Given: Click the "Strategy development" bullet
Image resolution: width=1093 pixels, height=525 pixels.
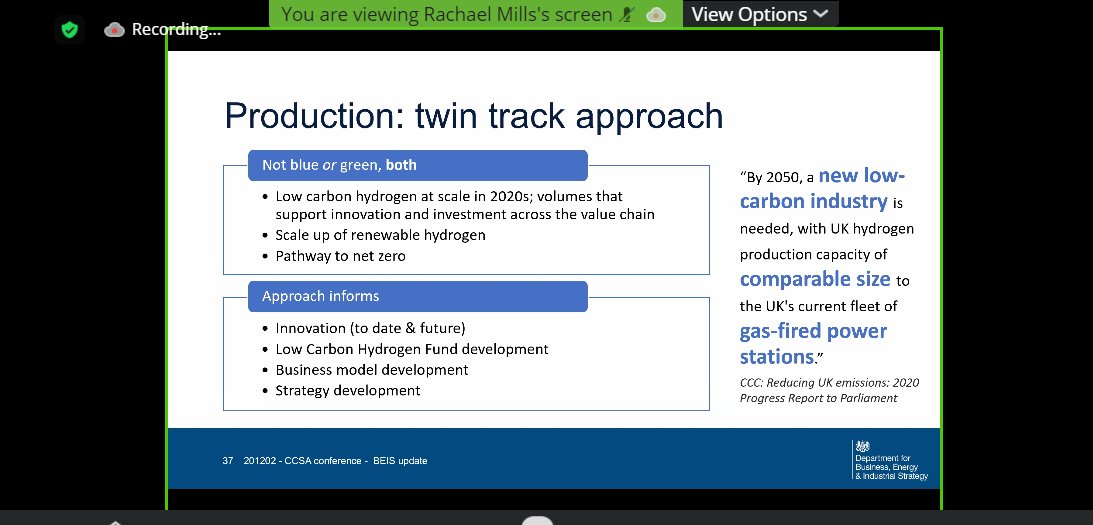Looking at the screenshot, I should tap(347, 390).
